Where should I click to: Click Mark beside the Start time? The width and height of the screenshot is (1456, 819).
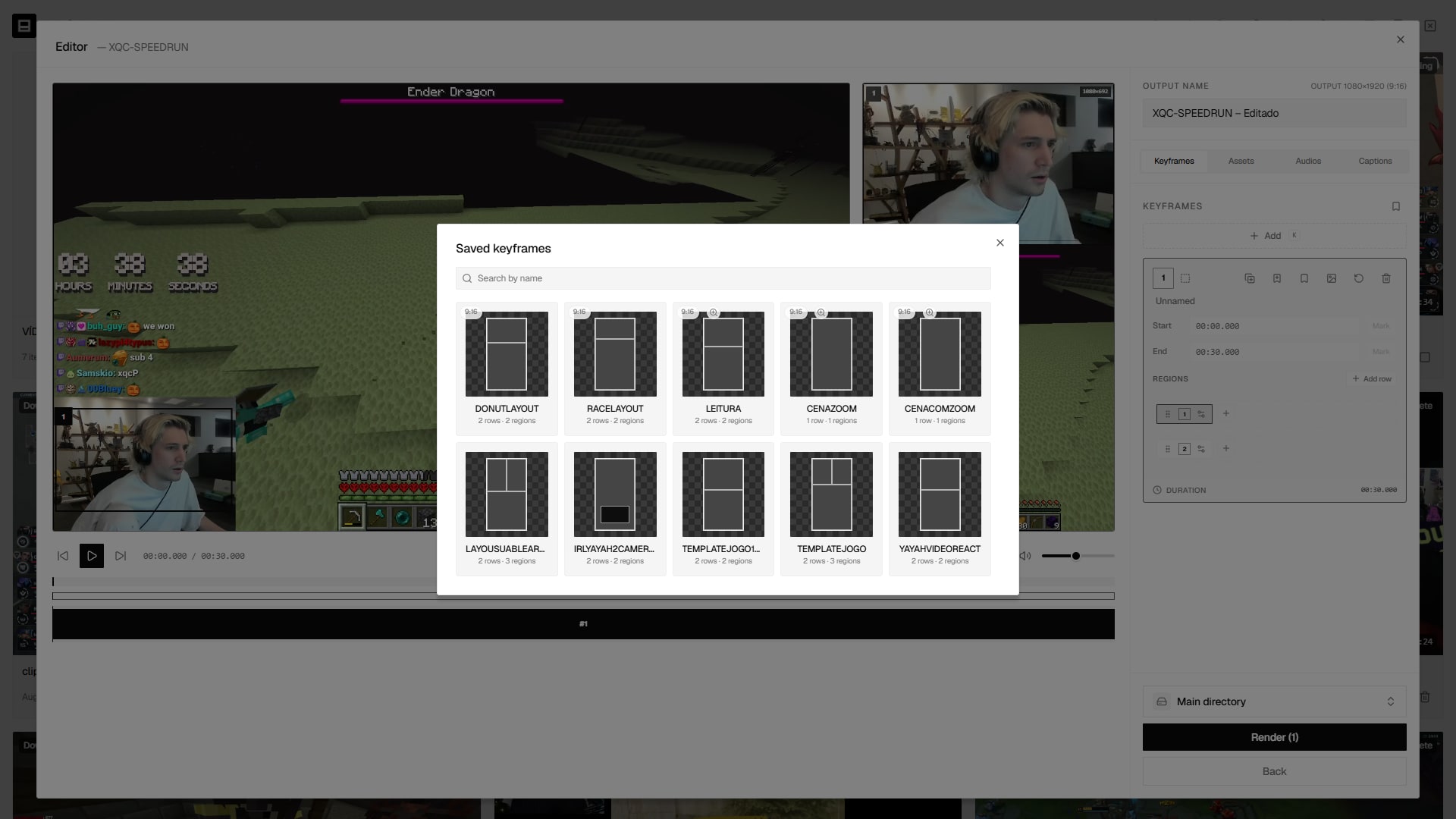tap(1380, 326)
